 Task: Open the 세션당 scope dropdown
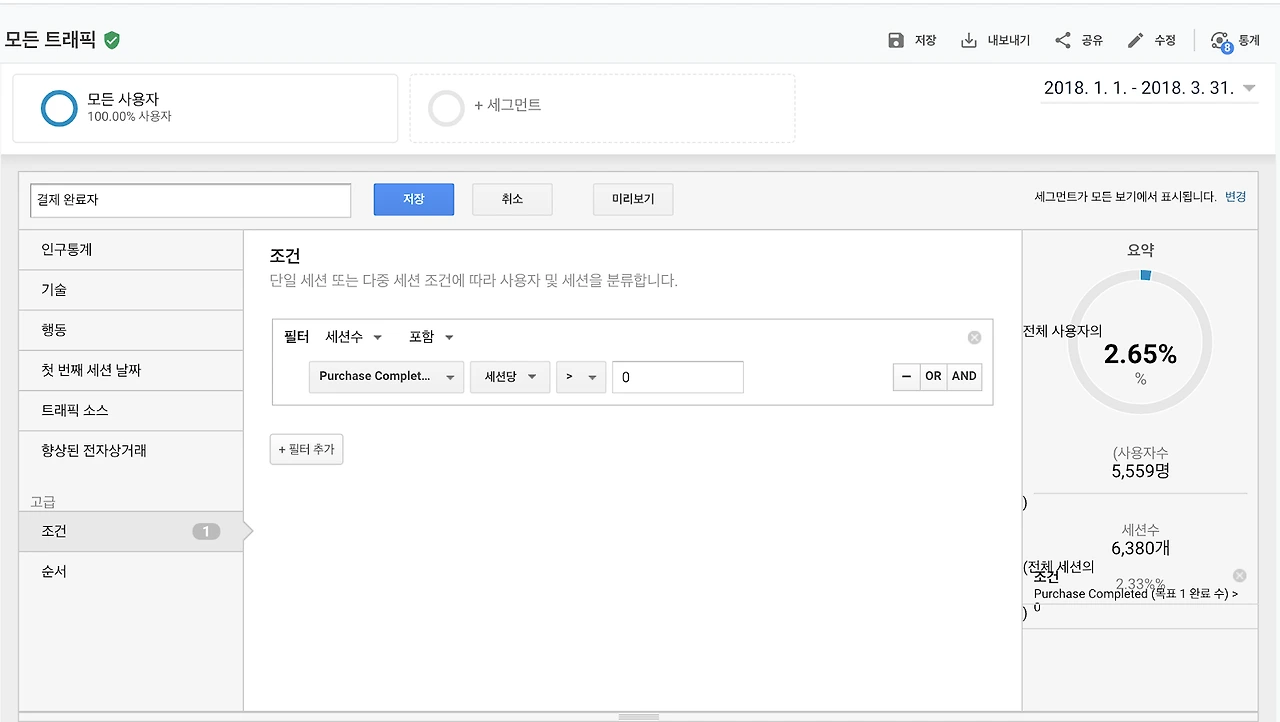tap(509, 377)
